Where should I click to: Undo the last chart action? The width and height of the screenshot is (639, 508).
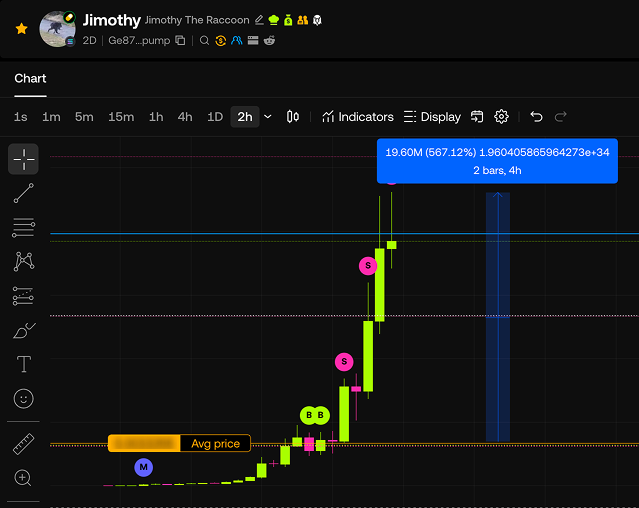coord(536,117)
